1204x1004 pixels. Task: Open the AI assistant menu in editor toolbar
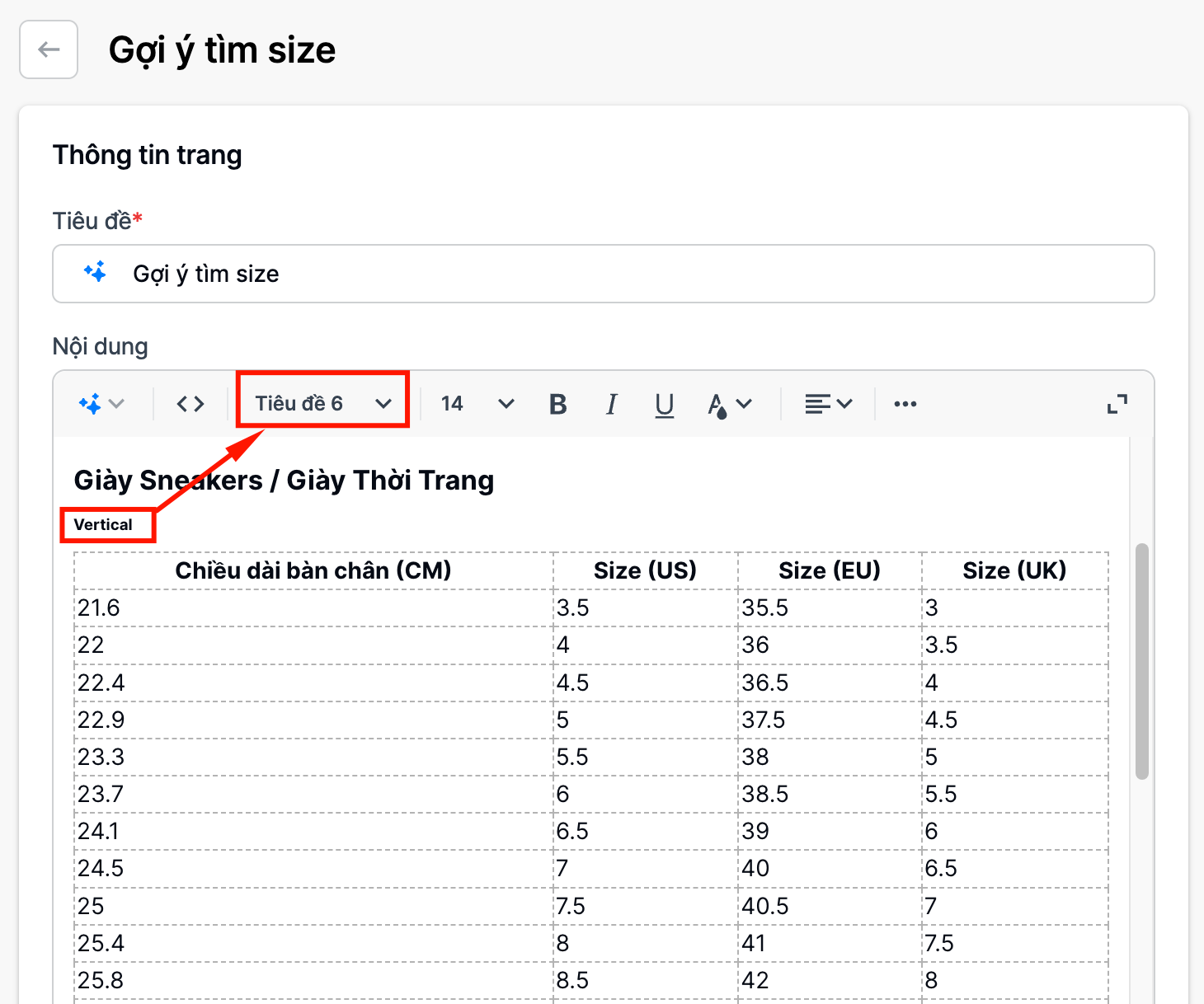click(101, 404)
